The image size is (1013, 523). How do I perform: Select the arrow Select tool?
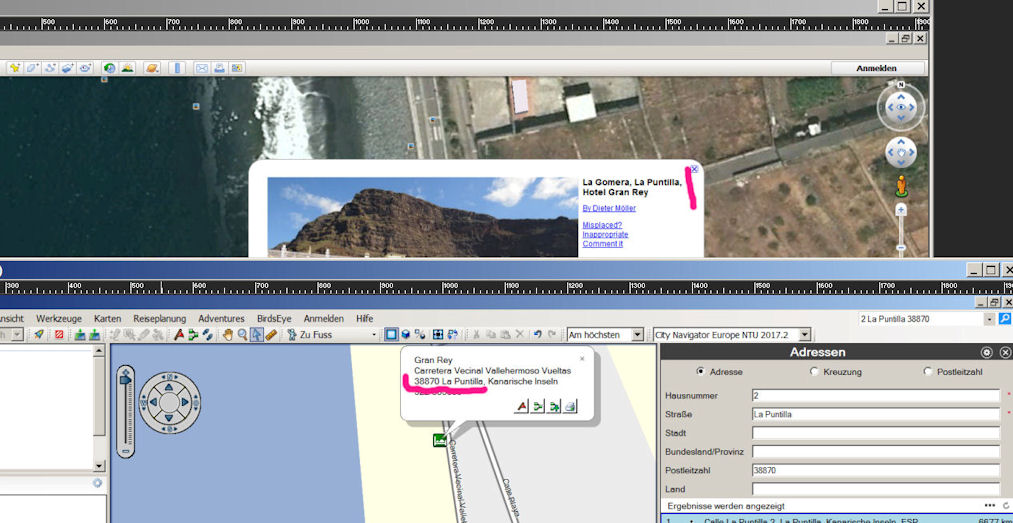pyautogui.click(x=256, y=334)
